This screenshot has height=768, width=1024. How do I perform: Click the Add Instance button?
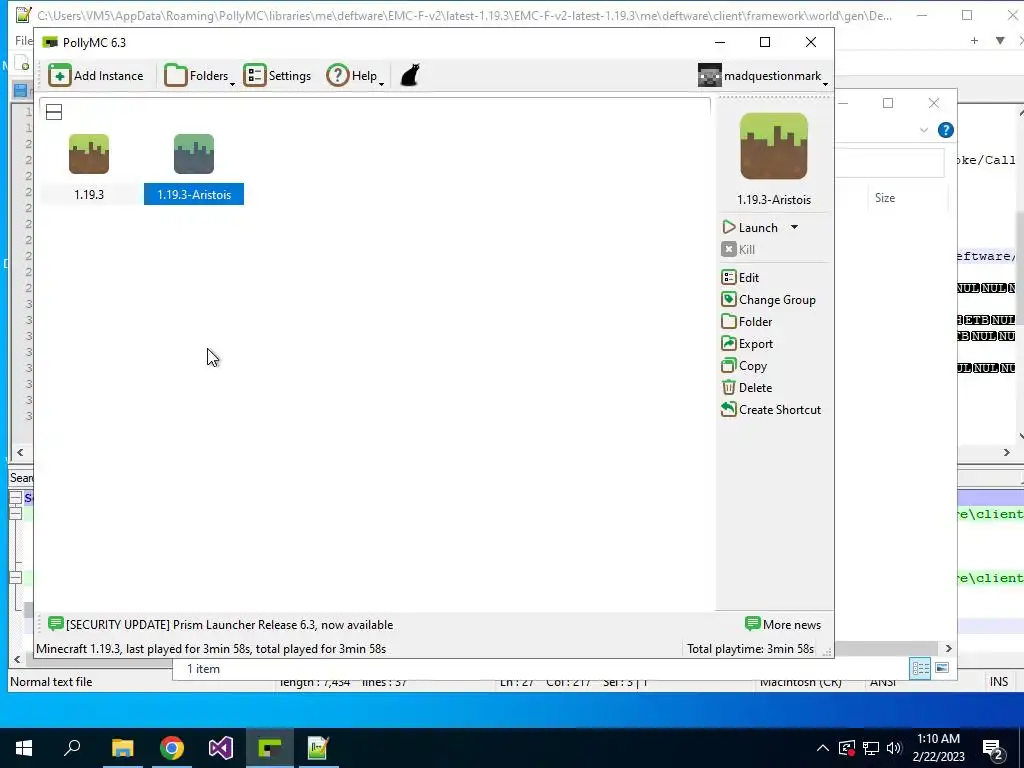coord(95,76)
